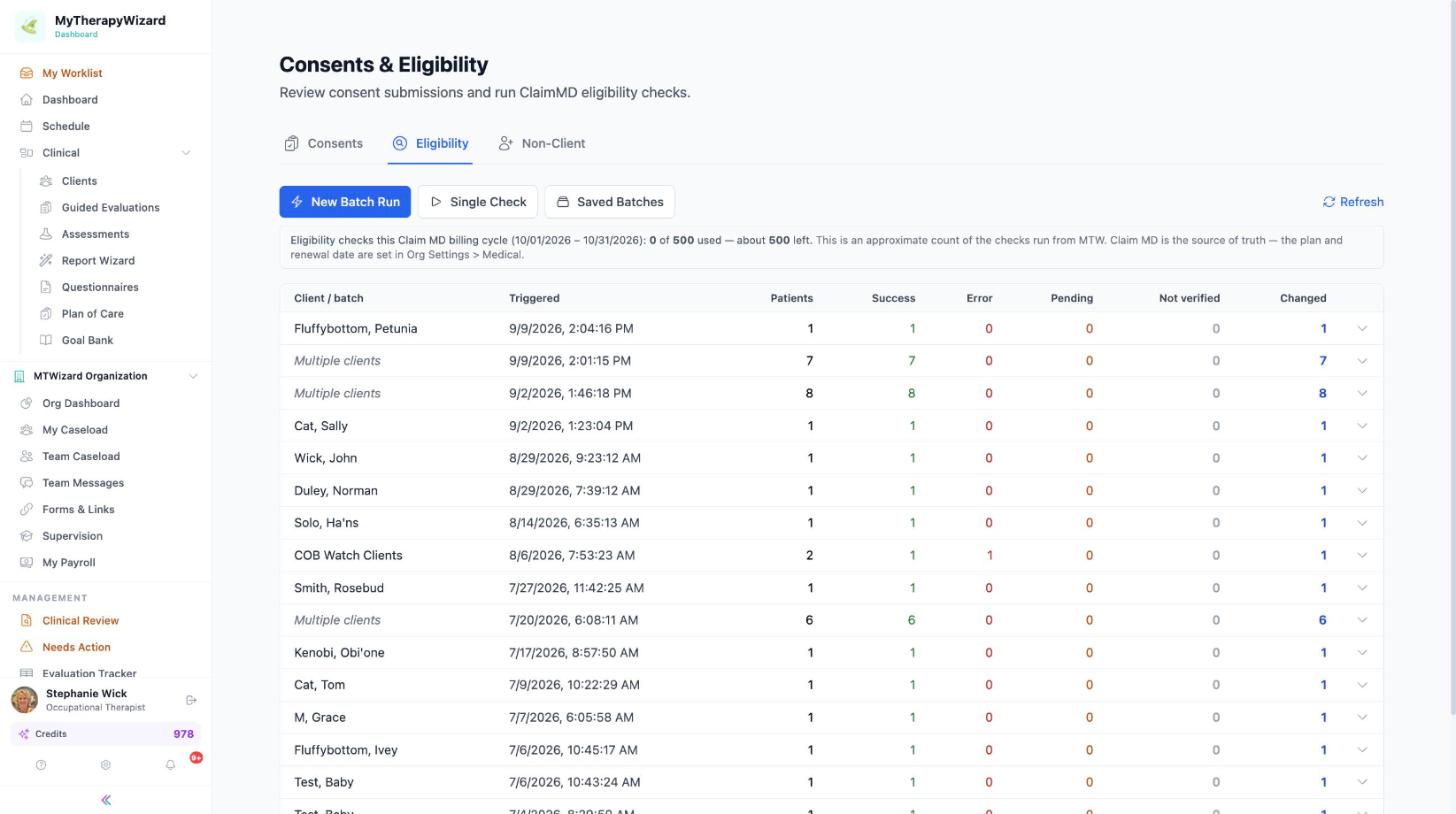Click the MyTherapyWizard logo icon
The height and width of the screenshot is (814, 1456).
click(29, 26)
